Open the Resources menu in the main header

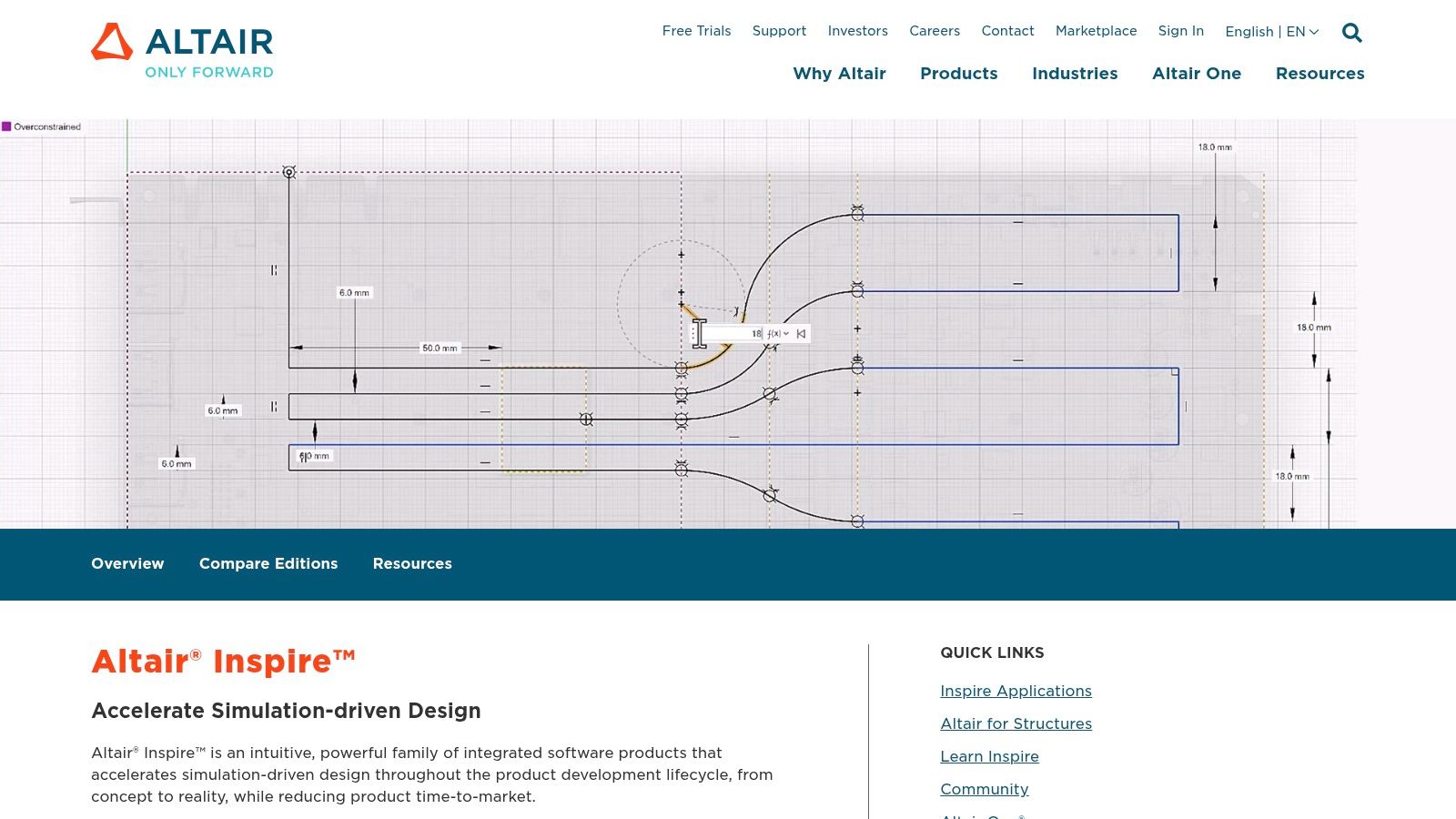point(1319,74)
